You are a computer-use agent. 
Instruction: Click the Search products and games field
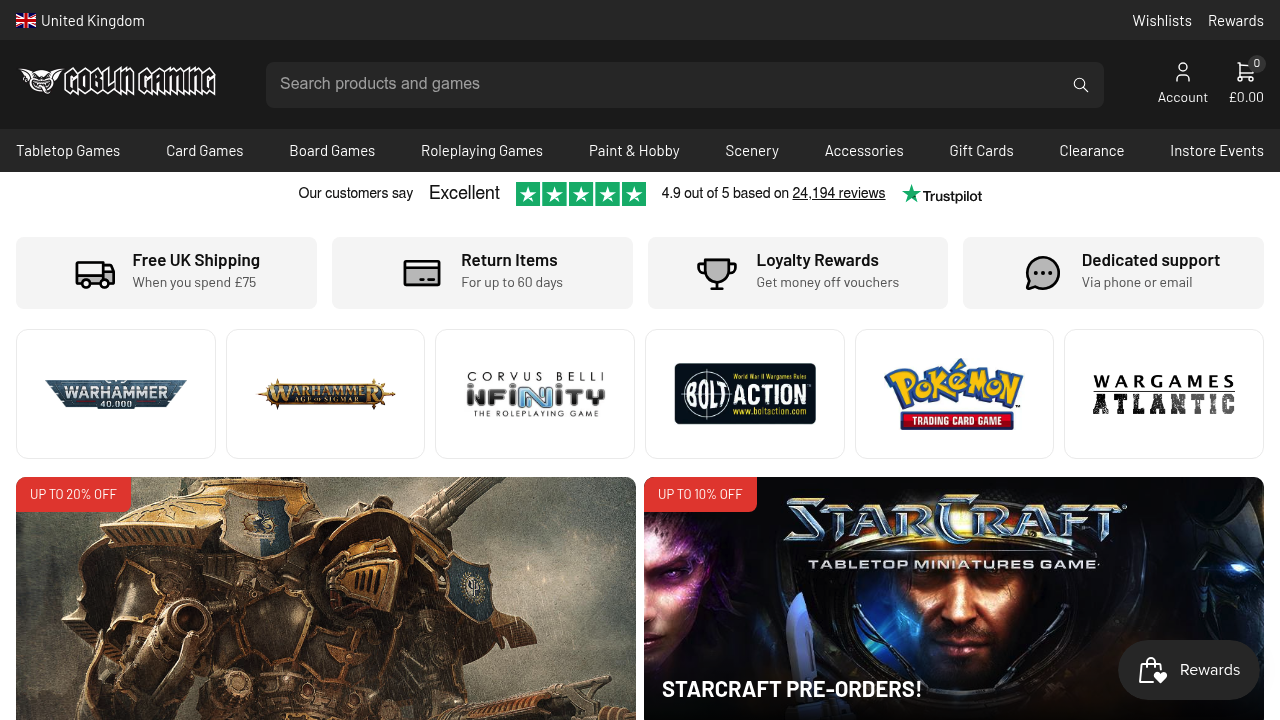point(685,85)
